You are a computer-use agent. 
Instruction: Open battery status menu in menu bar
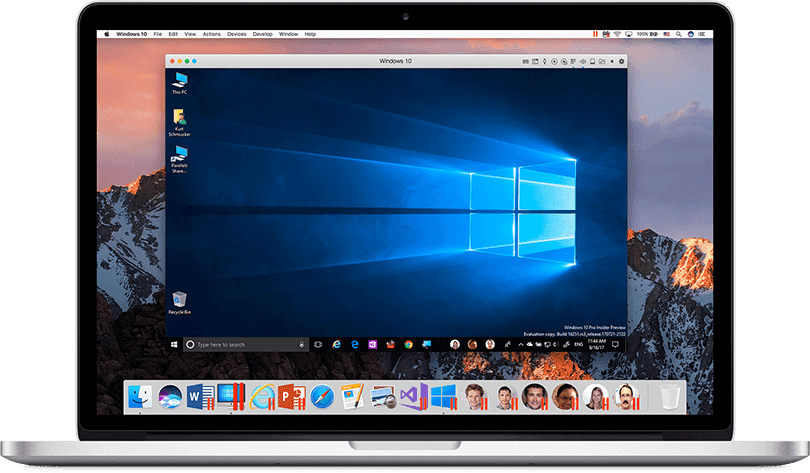(647, 34)
